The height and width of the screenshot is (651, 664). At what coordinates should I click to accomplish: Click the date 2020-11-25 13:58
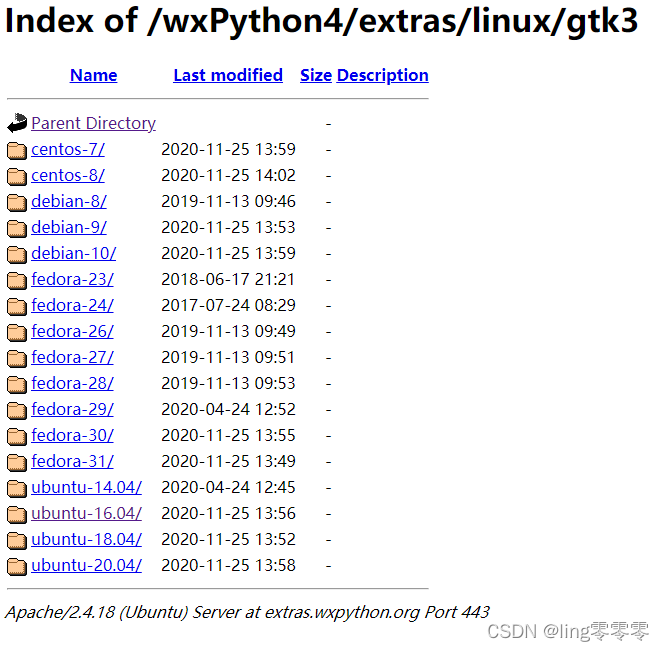tap(228, 565)
